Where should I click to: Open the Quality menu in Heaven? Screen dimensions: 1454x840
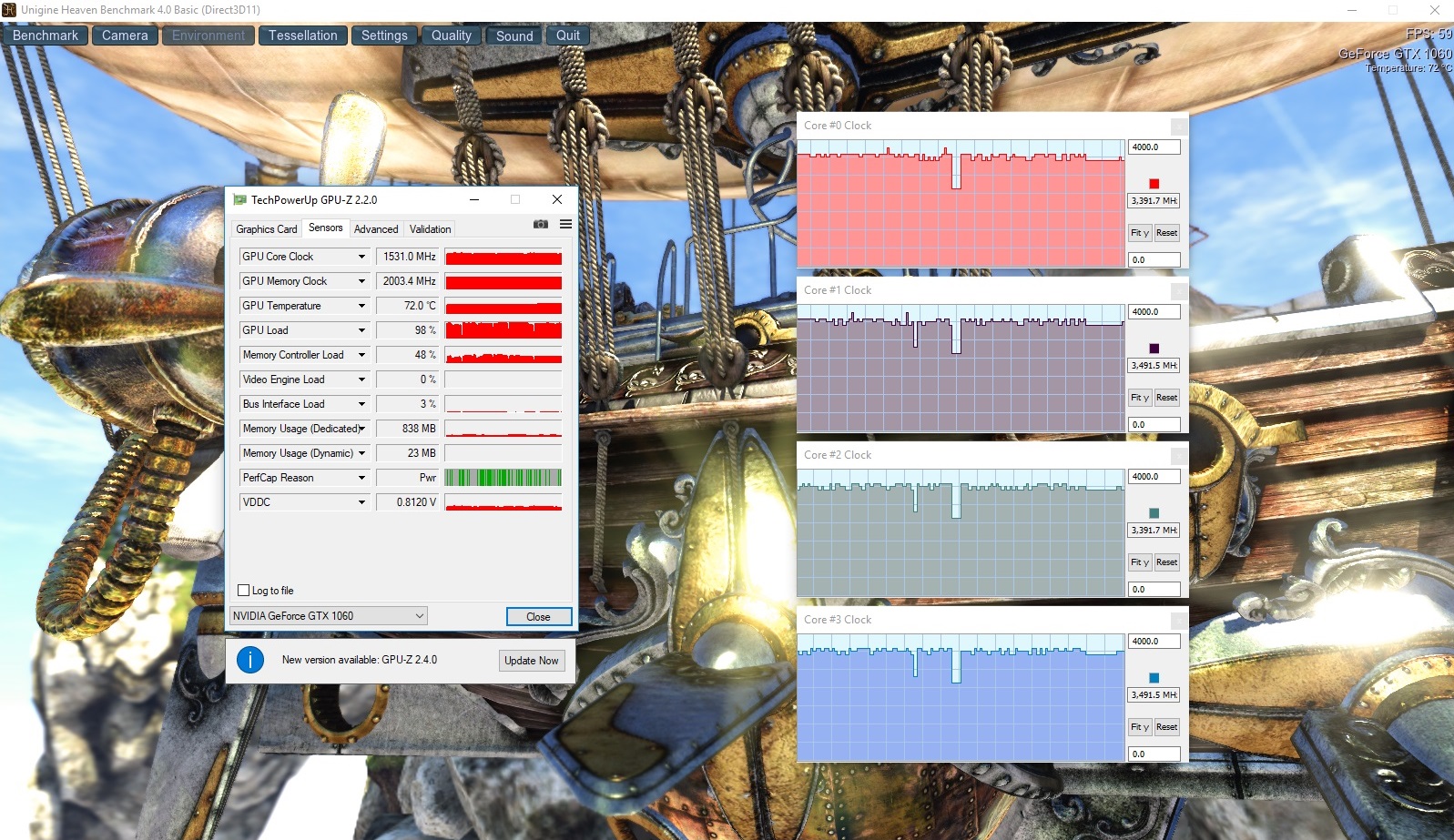452,35
